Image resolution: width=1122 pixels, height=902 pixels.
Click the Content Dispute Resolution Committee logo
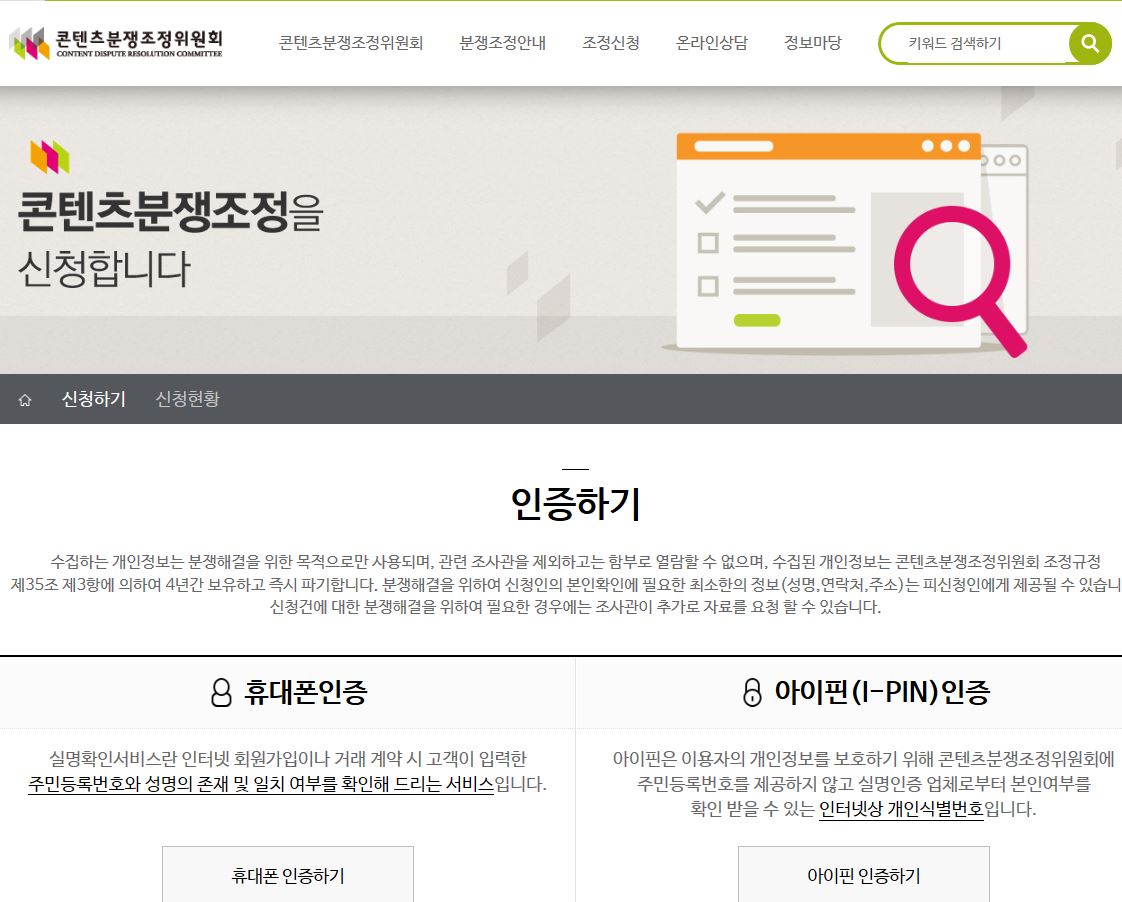pos(115,44)
